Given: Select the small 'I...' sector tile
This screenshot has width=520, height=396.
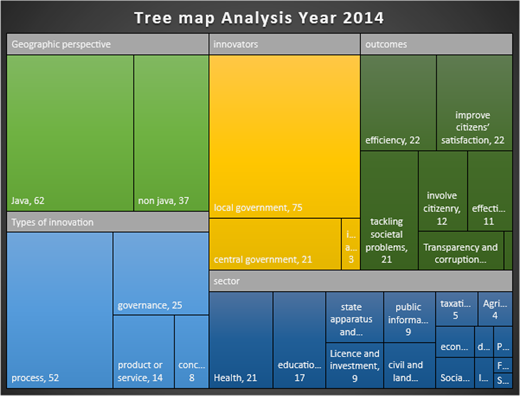Looking at the screenshot, I should pyautogui.click(x=484, y=373).
